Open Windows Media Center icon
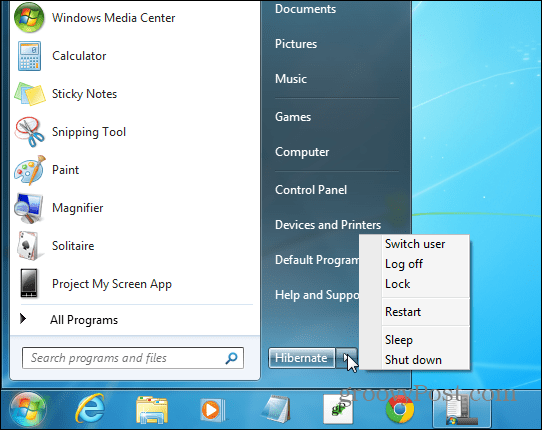The height and width of the screenshot is (430, 542). (29, 18)
